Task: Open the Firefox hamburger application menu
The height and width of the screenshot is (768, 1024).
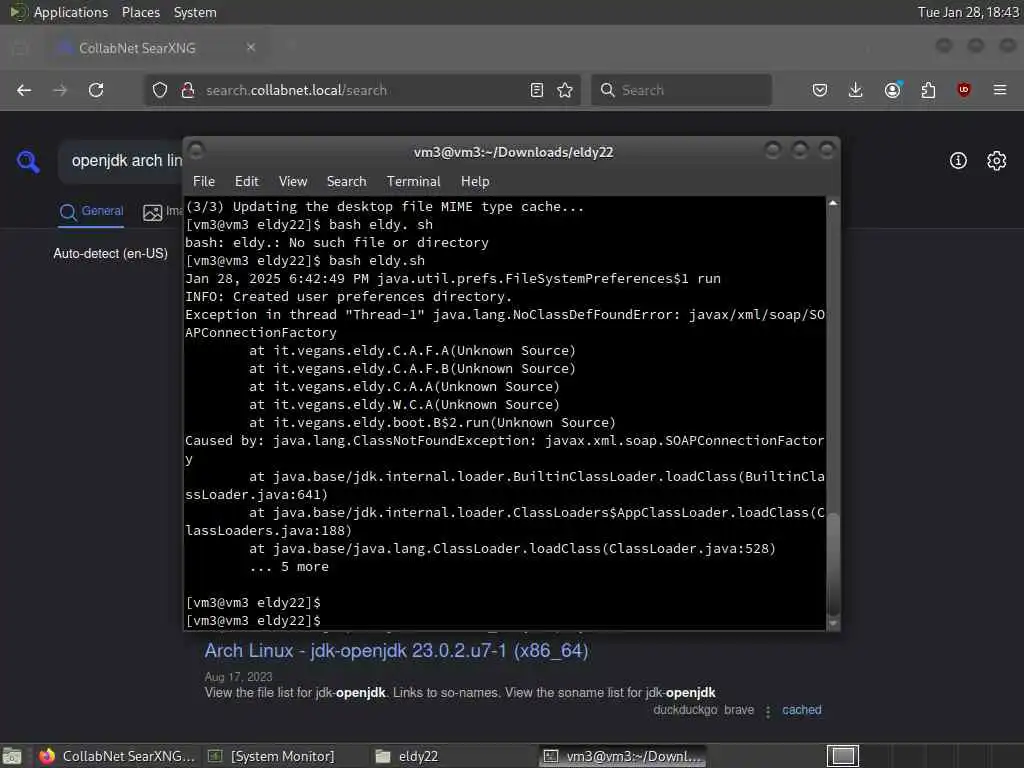Action: pos(1000,90)
